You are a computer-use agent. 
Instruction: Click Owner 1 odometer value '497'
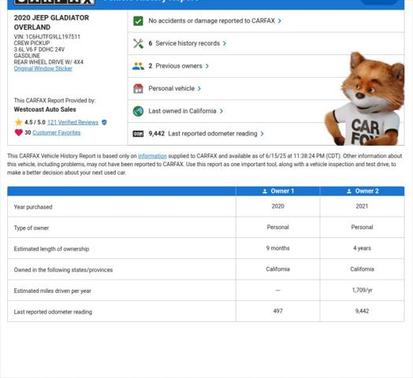tap(278, 311)
